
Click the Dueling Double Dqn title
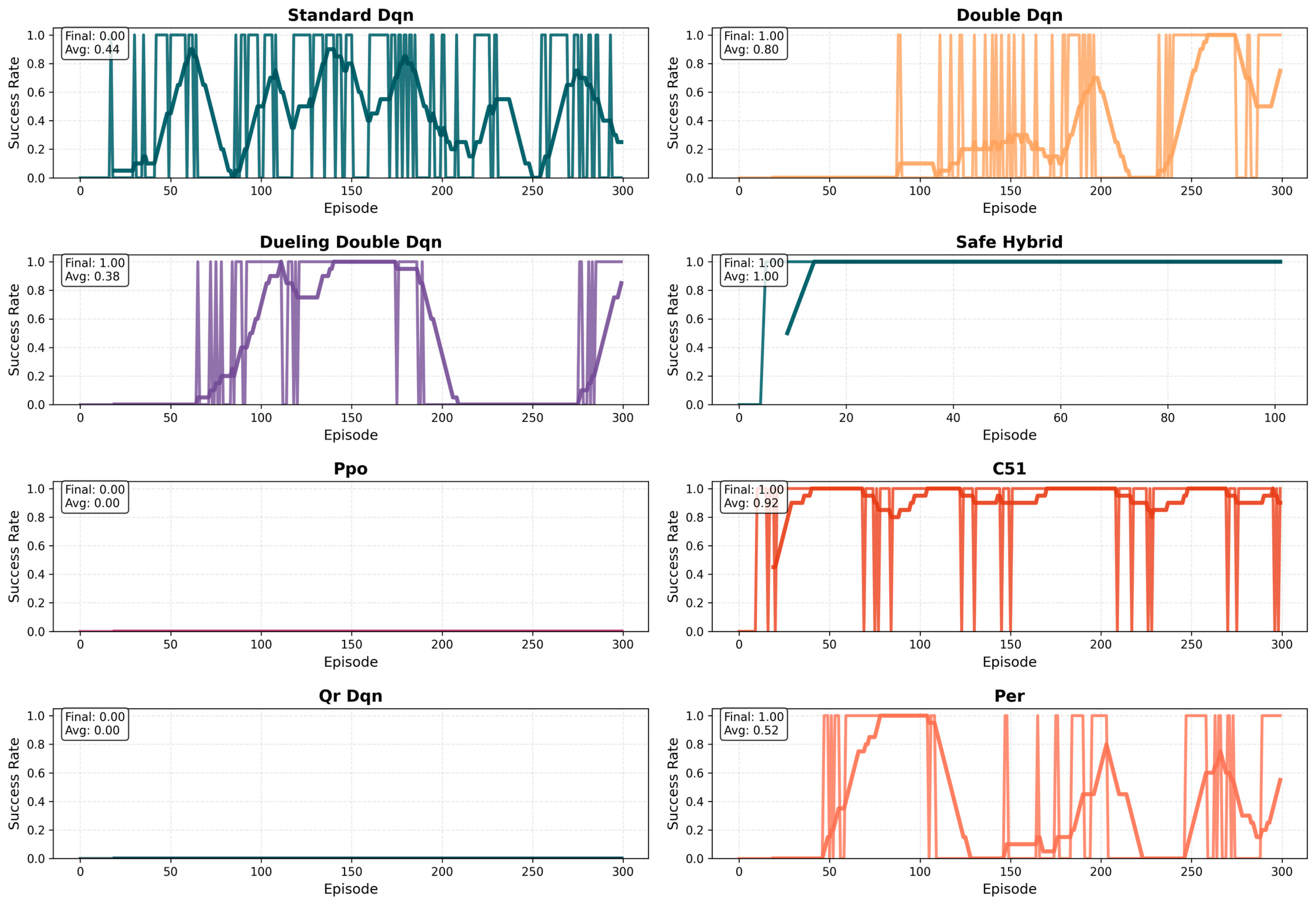[x=350, y=242]
